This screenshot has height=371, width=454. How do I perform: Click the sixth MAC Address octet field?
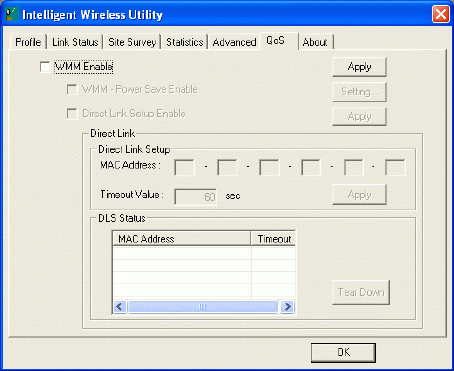coord(395,167)
